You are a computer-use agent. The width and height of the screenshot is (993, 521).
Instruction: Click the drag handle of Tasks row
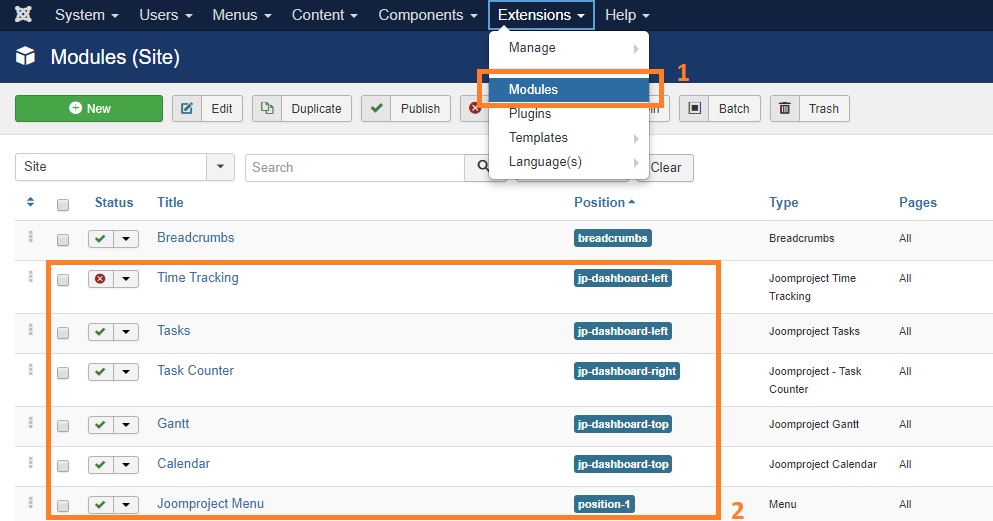tap(30, 330)
